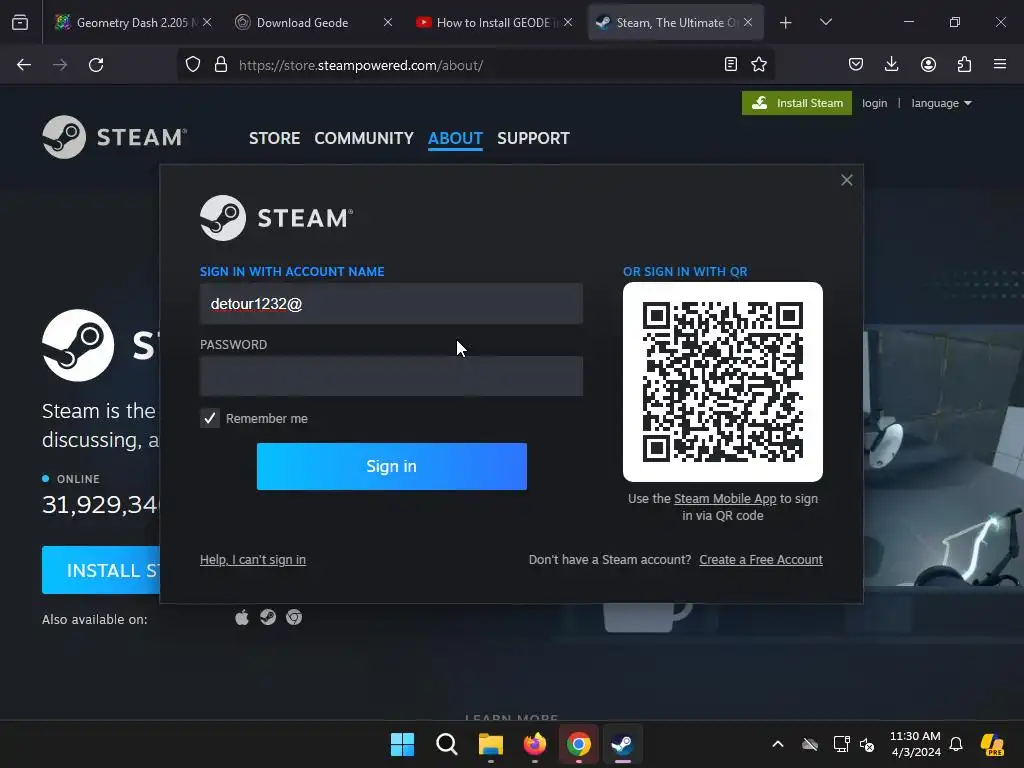Click the Firefox View icon in tab strip
This screenshot has width=1024, height=768.
point(20,23)
